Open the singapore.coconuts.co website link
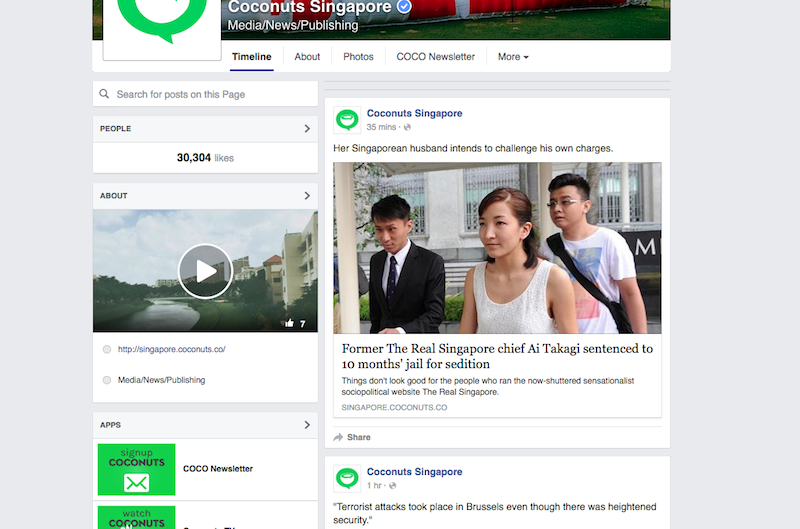Screen dimensions: 800x529 pyautogui.click(x=171, y=349)
